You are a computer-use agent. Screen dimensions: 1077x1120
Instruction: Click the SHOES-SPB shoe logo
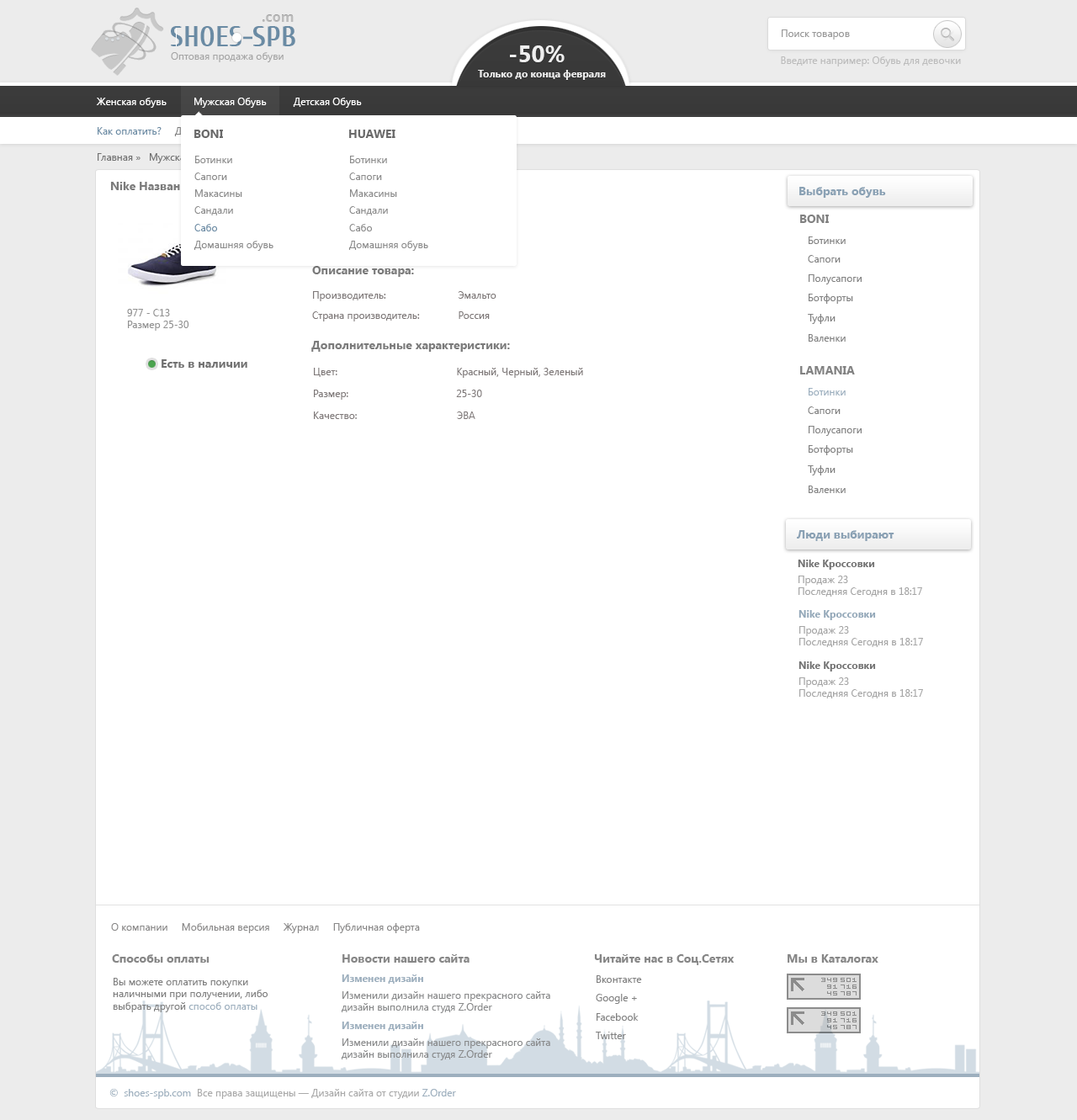tap(194, 40)
